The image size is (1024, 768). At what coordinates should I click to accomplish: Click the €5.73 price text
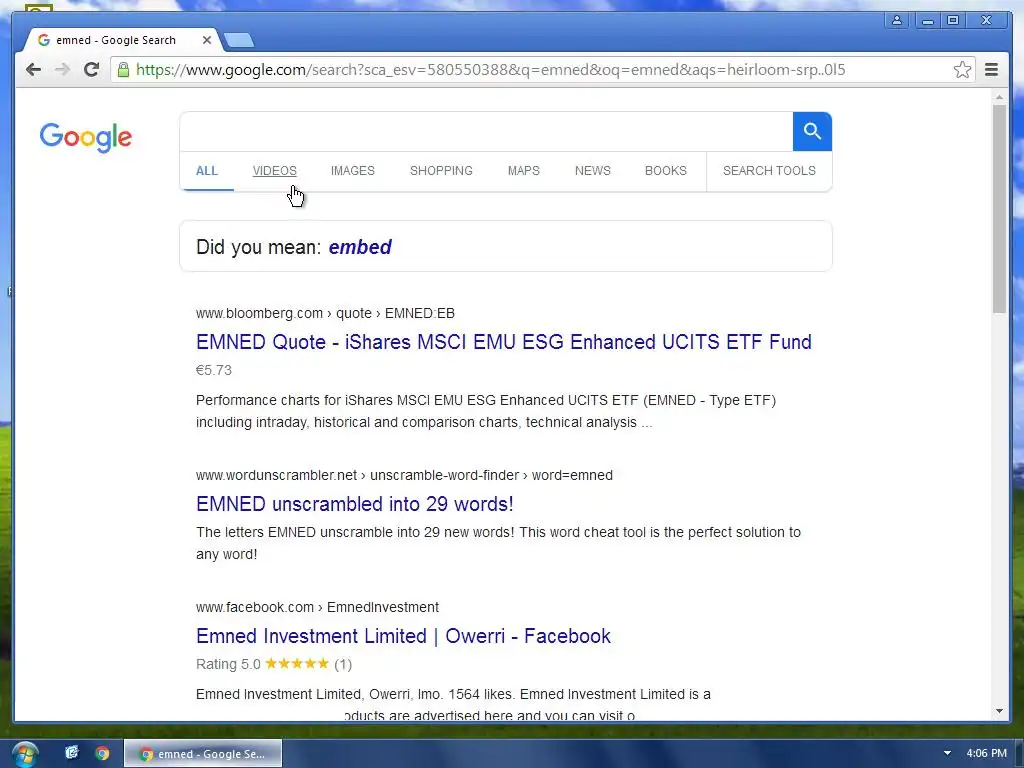pyautogui.click(x=214, y=370)
